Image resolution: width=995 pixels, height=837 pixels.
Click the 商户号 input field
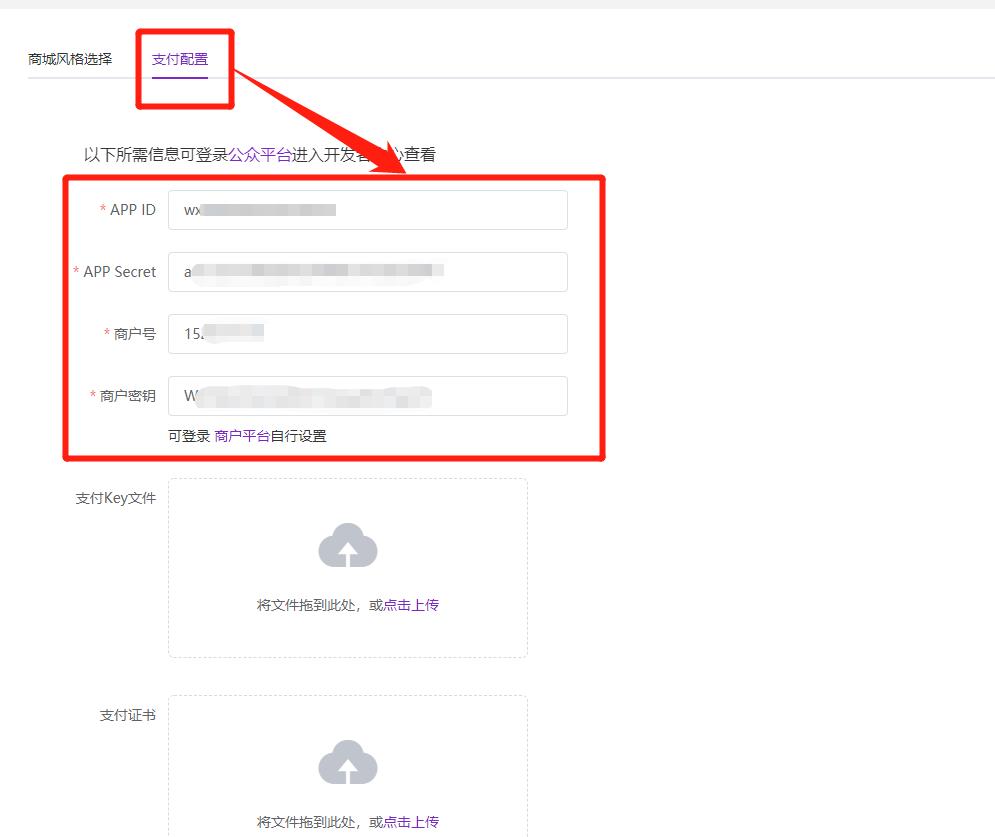tap(367, 334)
